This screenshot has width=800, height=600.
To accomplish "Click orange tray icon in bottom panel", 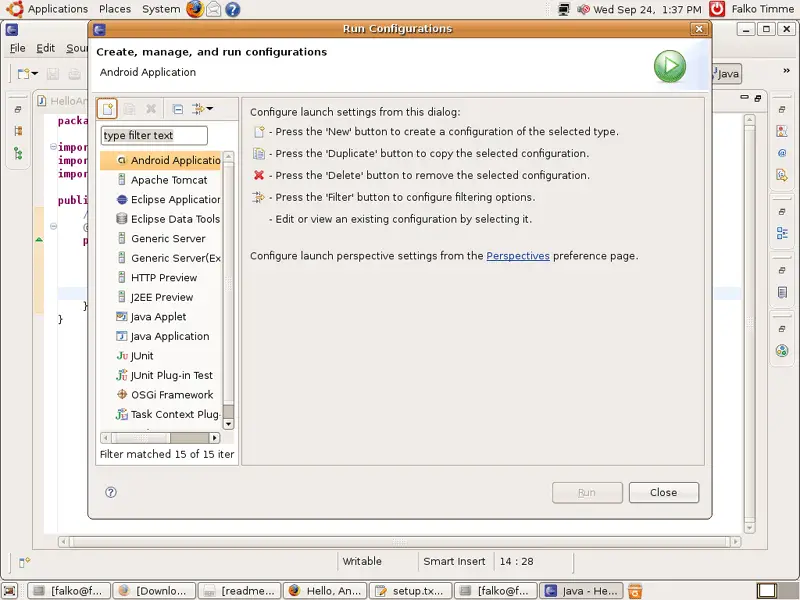I will coord(635,591).
